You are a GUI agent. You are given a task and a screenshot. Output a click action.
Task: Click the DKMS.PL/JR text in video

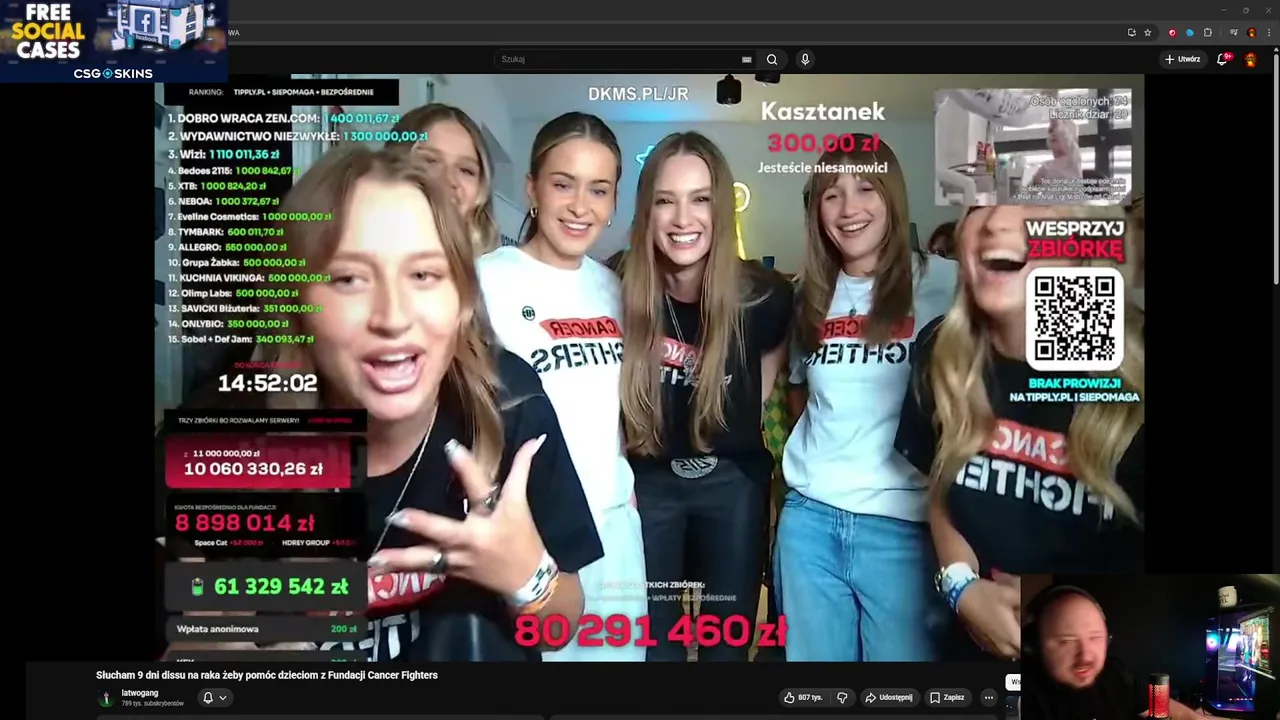click(x=638, y=94)
